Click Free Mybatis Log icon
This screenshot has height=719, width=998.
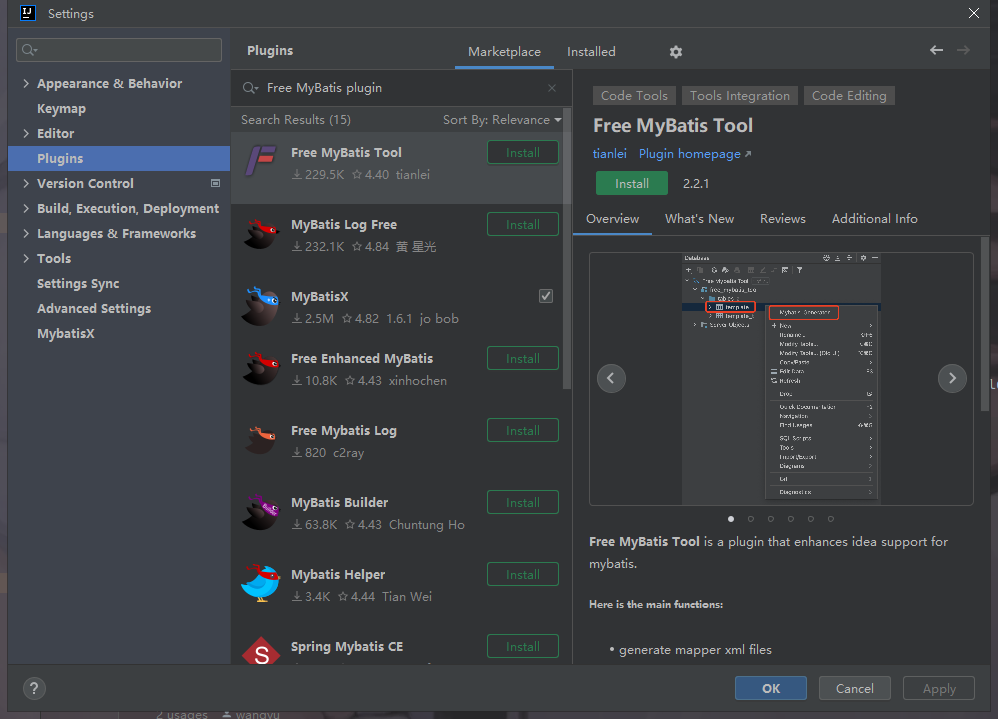coord(260,440)
